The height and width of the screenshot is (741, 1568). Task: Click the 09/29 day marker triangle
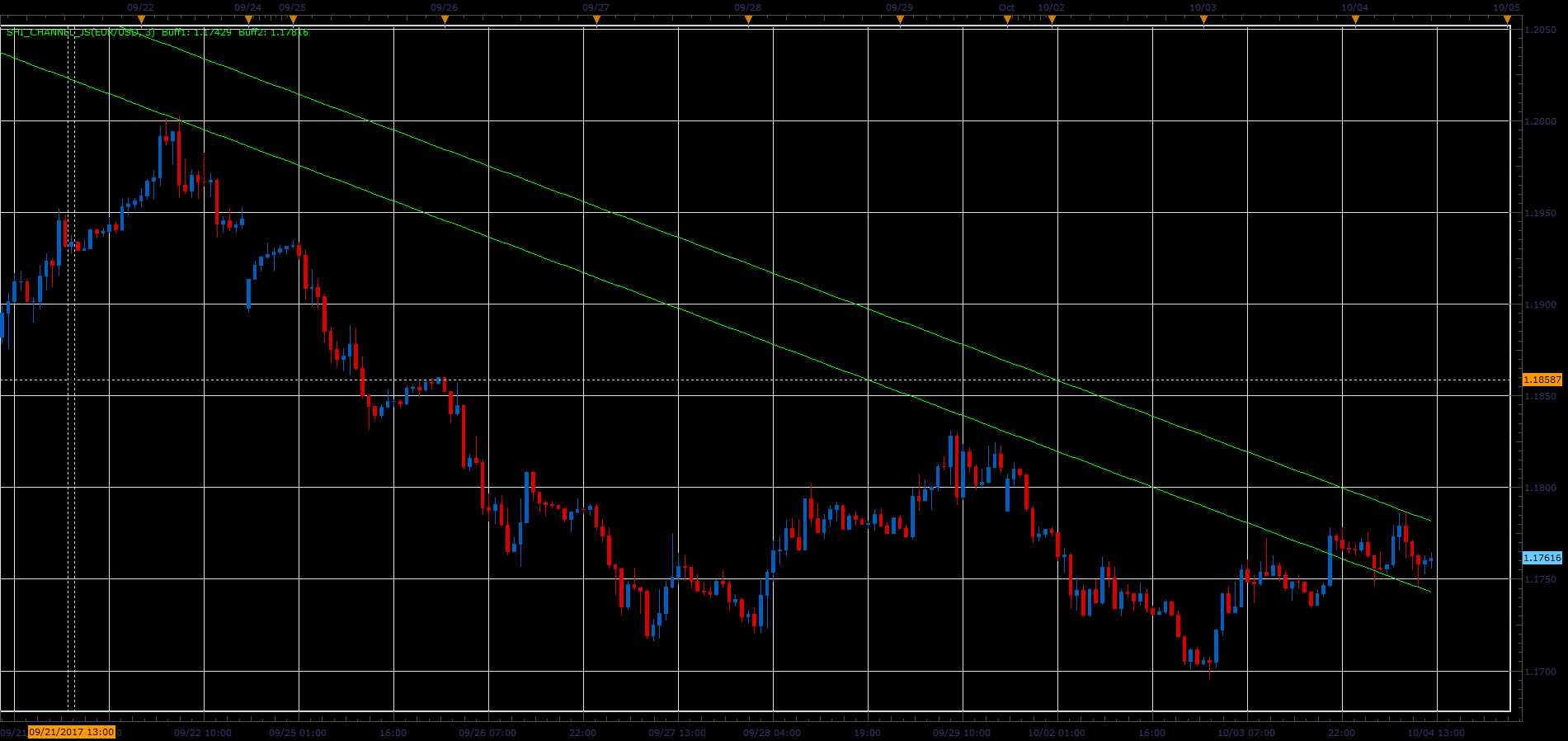900,20
